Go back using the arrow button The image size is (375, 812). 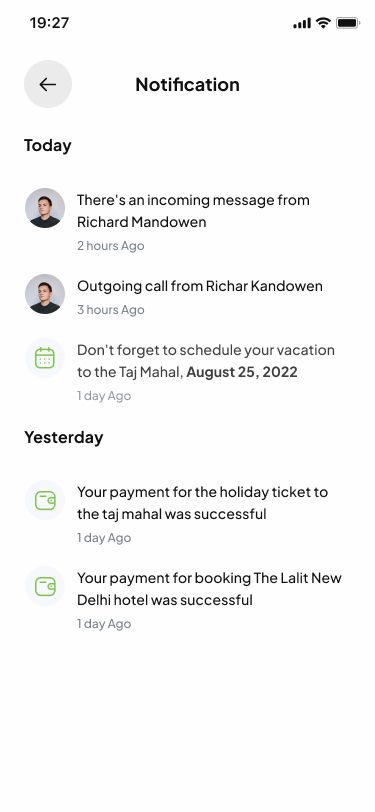[48, 84]
